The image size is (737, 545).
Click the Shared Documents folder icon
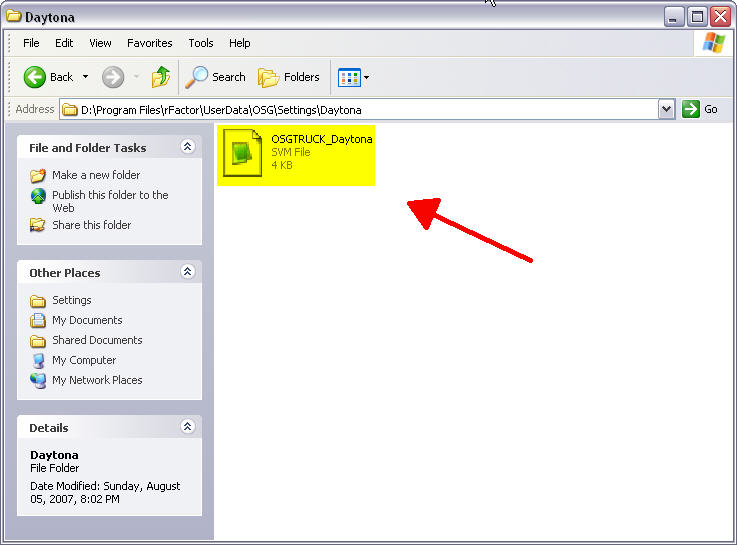coord(38,341)
